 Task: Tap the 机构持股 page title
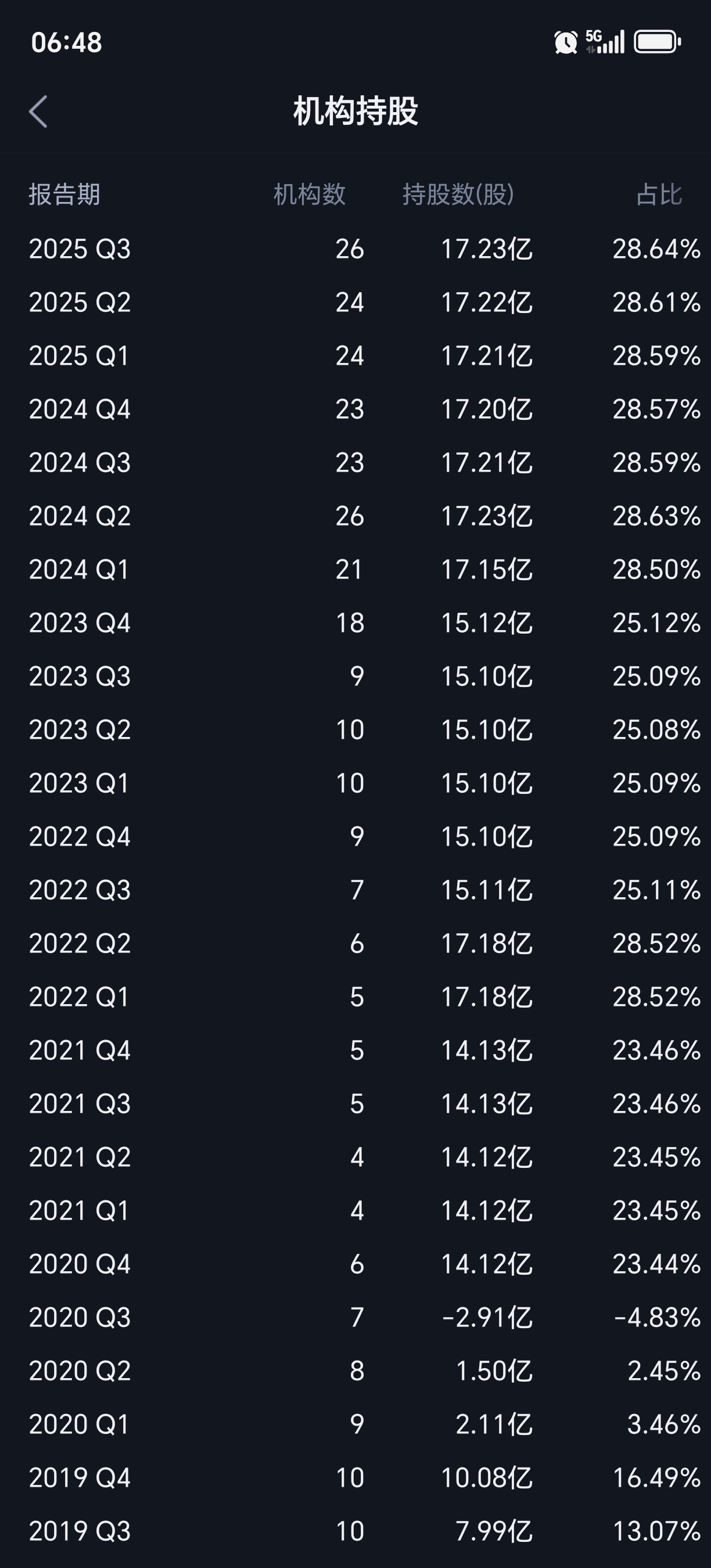[355, 112]
